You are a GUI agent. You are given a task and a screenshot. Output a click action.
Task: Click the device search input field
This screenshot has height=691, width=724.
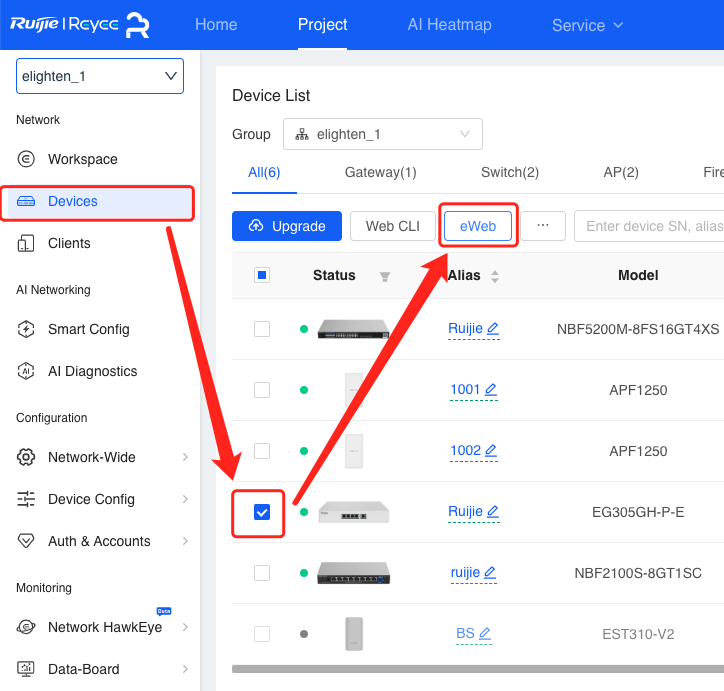(x=649, y=226)
